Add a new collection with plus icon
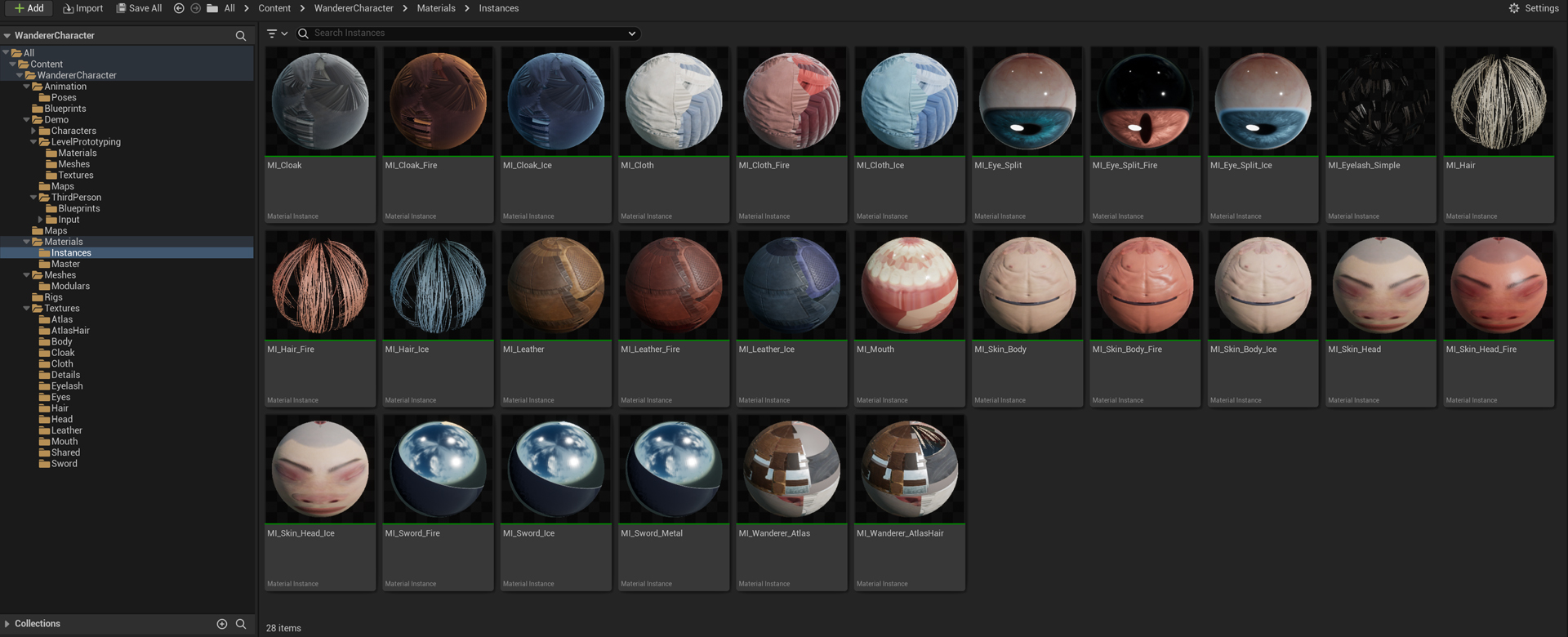The width and height of the screenshot is (1568, 637). click(x=221, y=624)
